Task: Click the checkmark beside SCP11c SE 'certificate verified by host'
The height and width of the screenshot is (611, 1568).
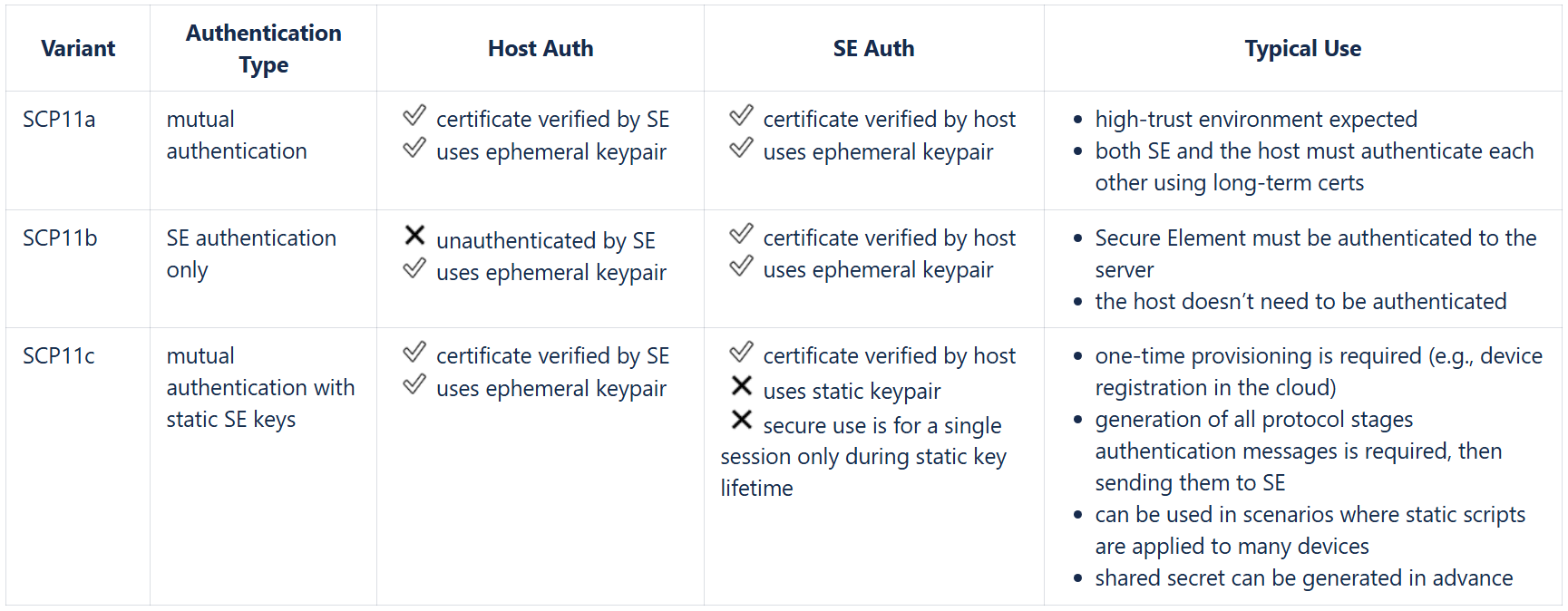Action: click(x=742, y=352)
